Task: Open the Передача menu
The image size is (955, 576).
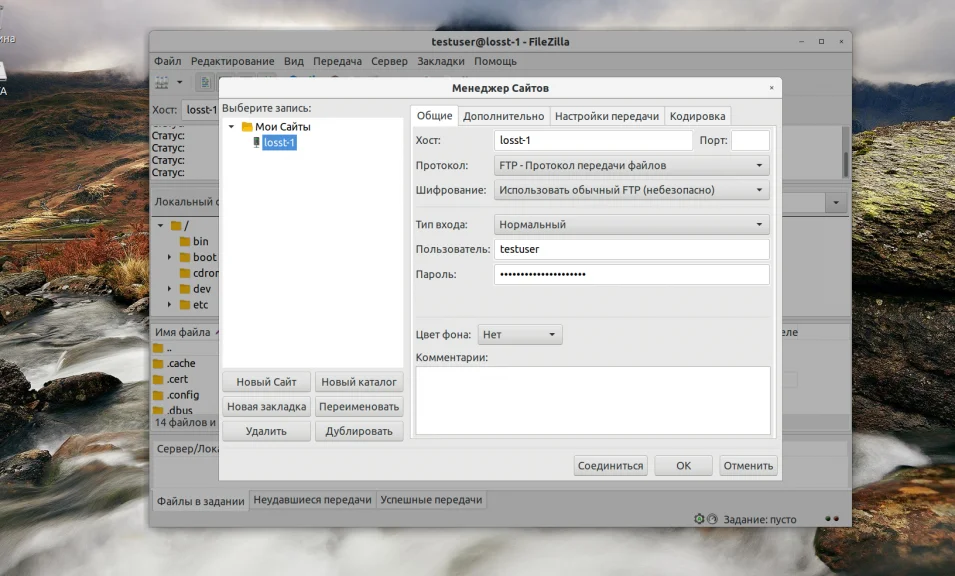Action: (x=337, y=61)
